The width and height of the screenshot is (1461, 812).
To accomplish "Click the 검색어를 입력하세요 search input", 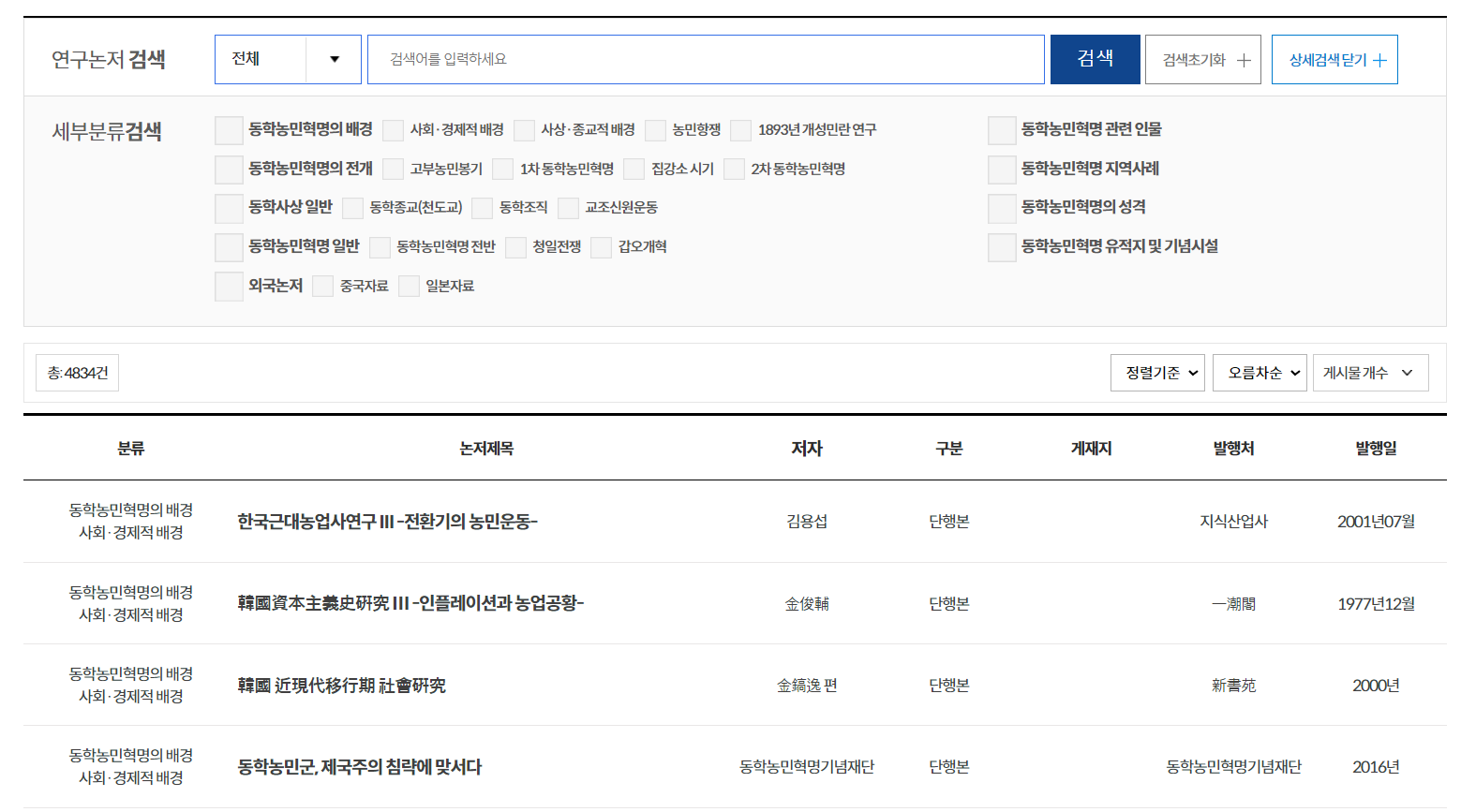I will tap(706, 59).
